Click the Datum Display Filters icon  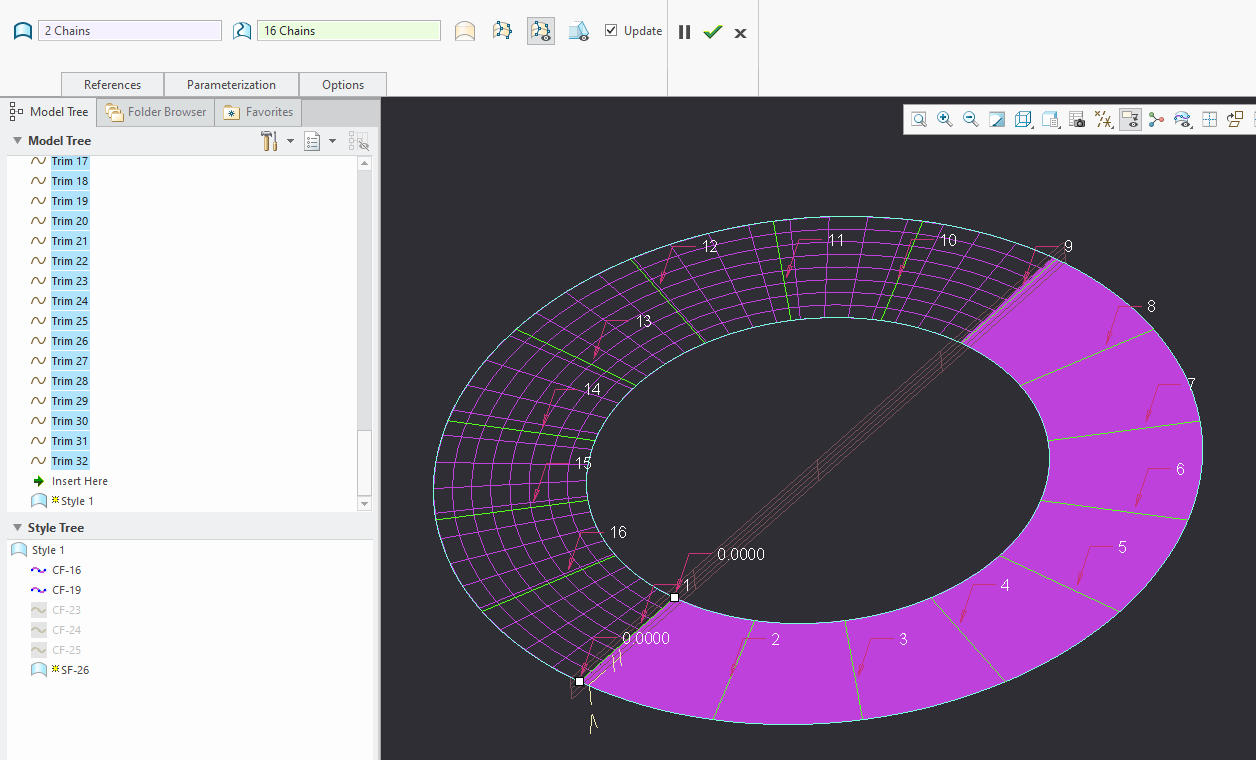(1104, 119)
